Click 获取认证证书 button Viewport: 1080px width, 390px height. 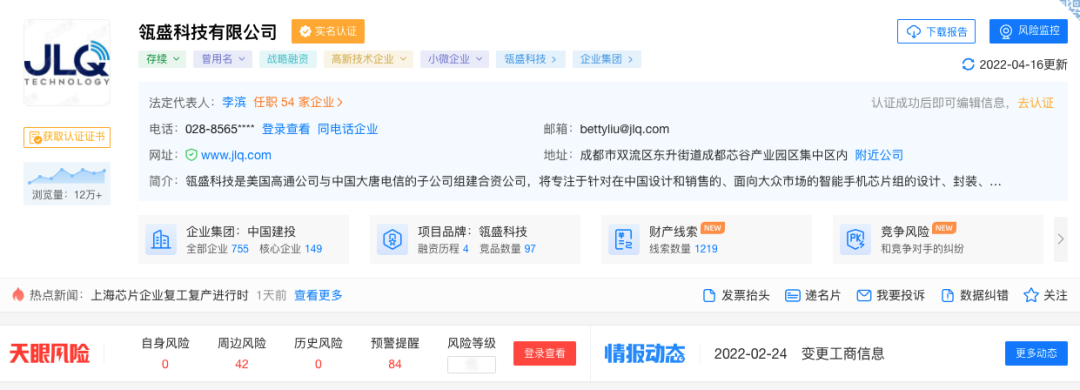pyautogui.click(x=67, y=137)
